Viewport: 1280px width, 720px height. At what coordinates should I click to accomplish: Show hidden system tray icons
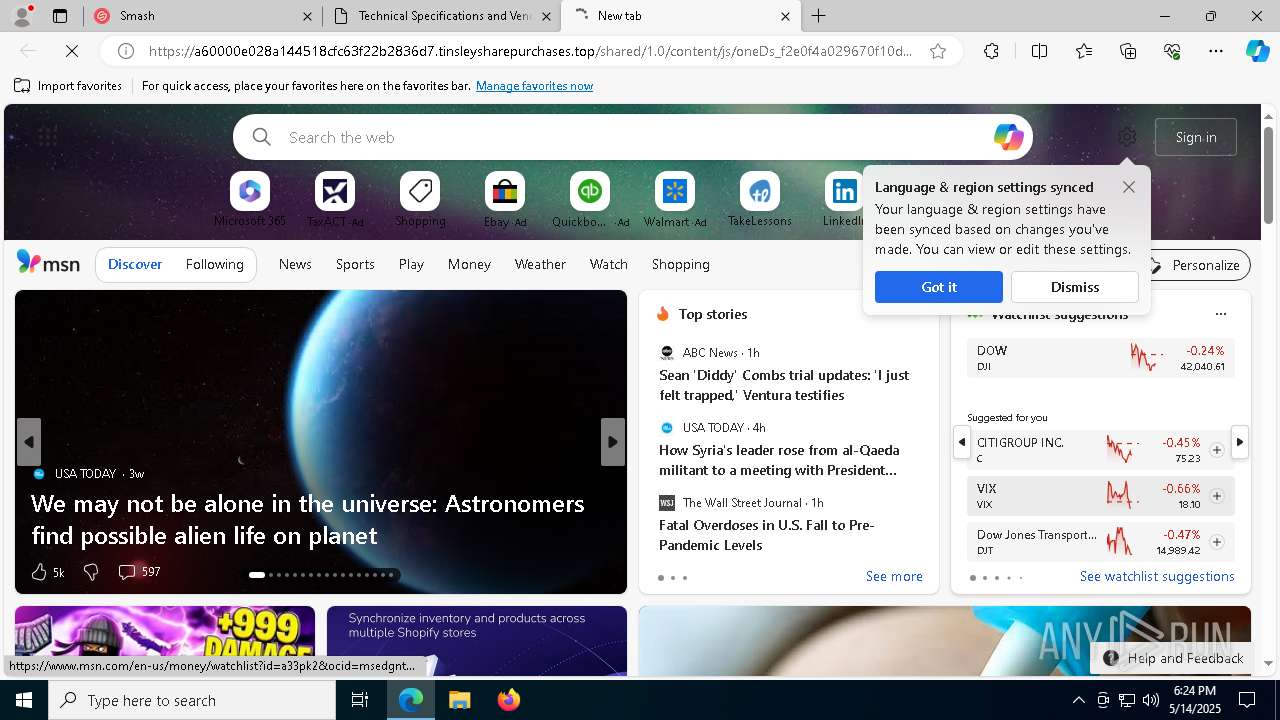(x=1078, y=700)
